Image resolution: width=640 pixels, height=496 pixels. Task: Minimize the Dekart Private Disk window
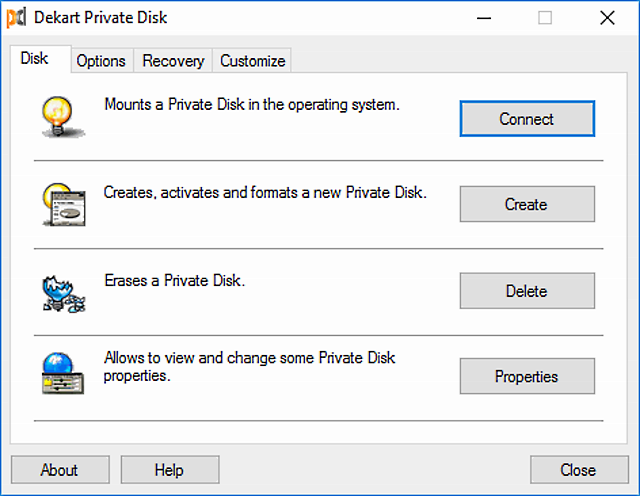pyautogui.click(x=484, y=18)
